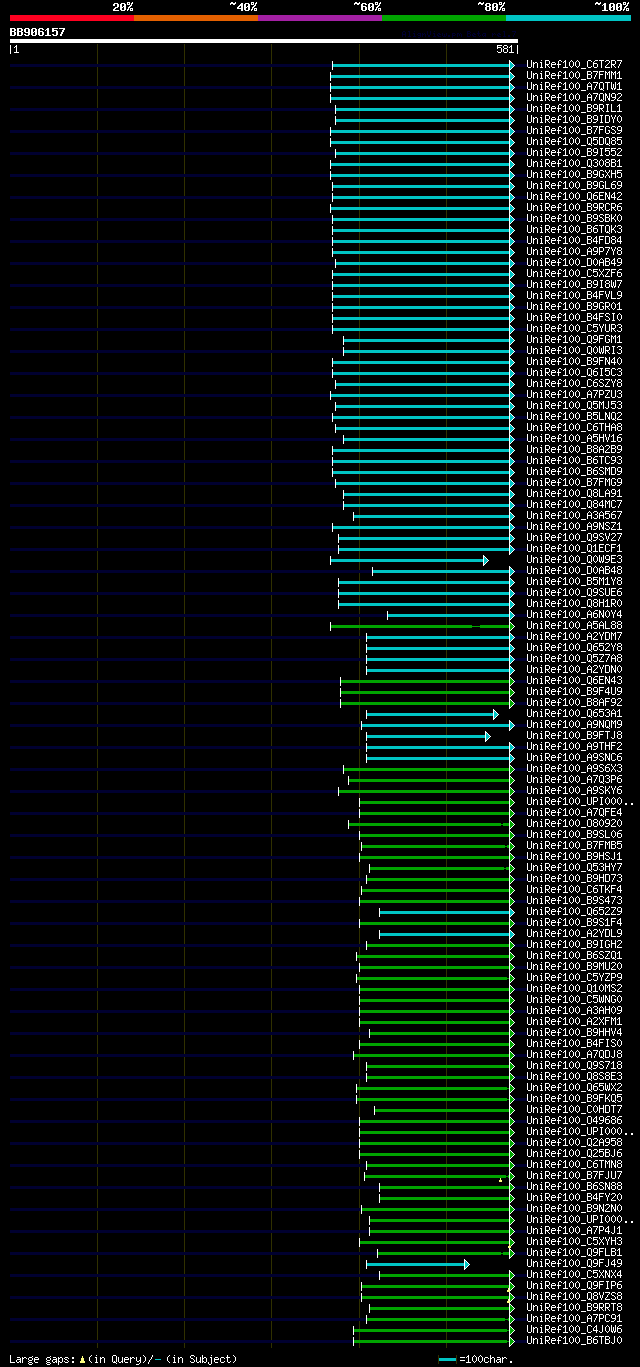Select the UniRef100_A2YDM7 label

(x=574, y=636)
